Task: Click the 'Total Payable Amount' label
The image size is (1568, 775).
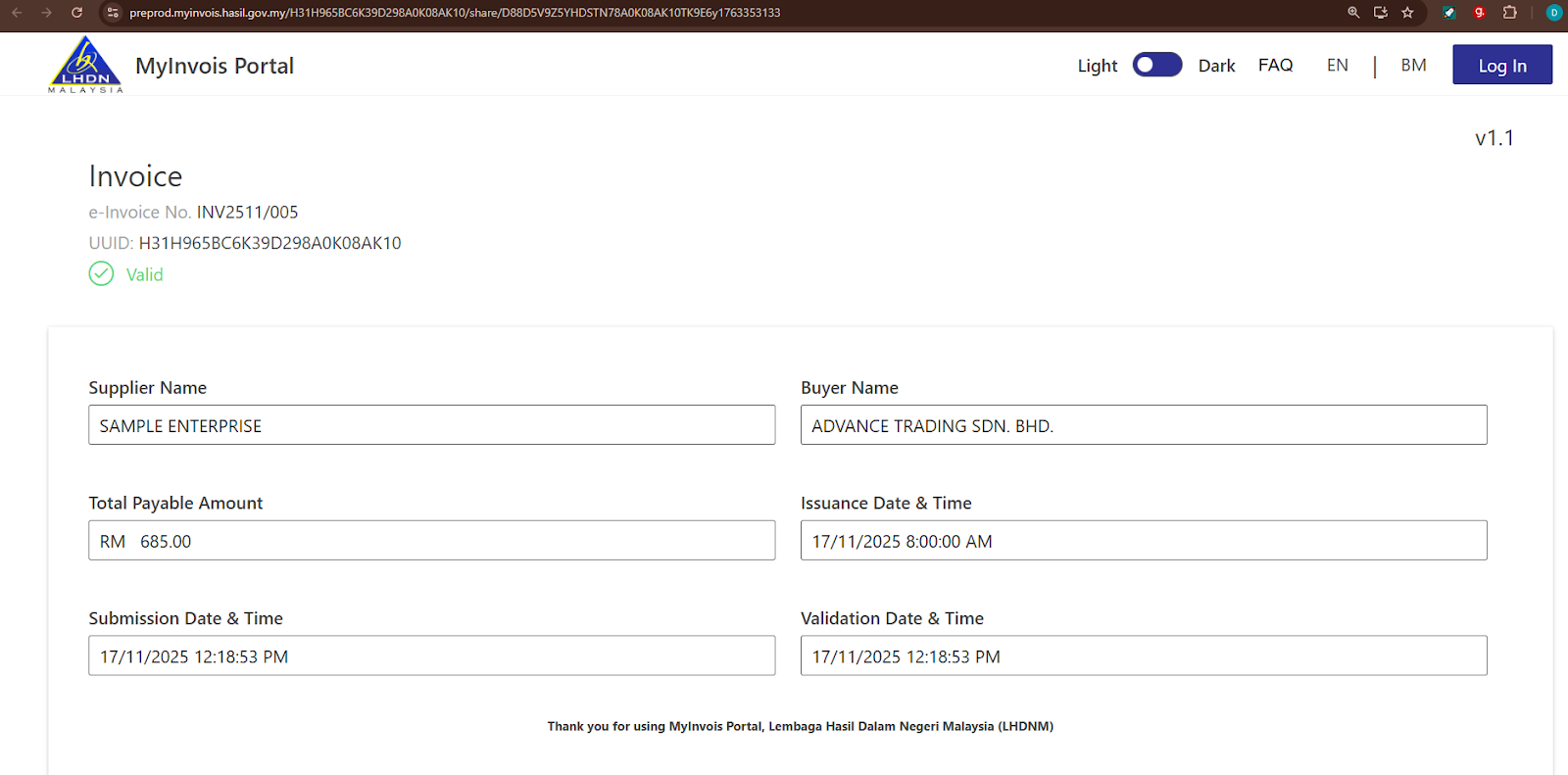Action: [x=175, y=504]
